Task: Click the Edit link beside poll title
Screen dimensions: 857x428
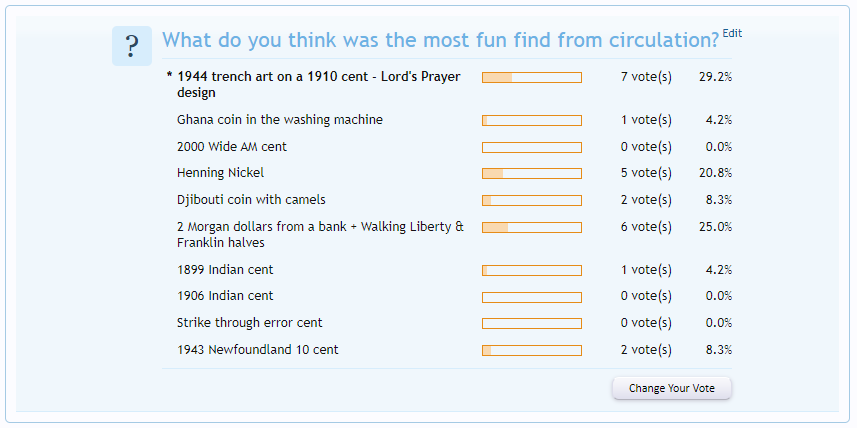Action: (x=732, y=33)
